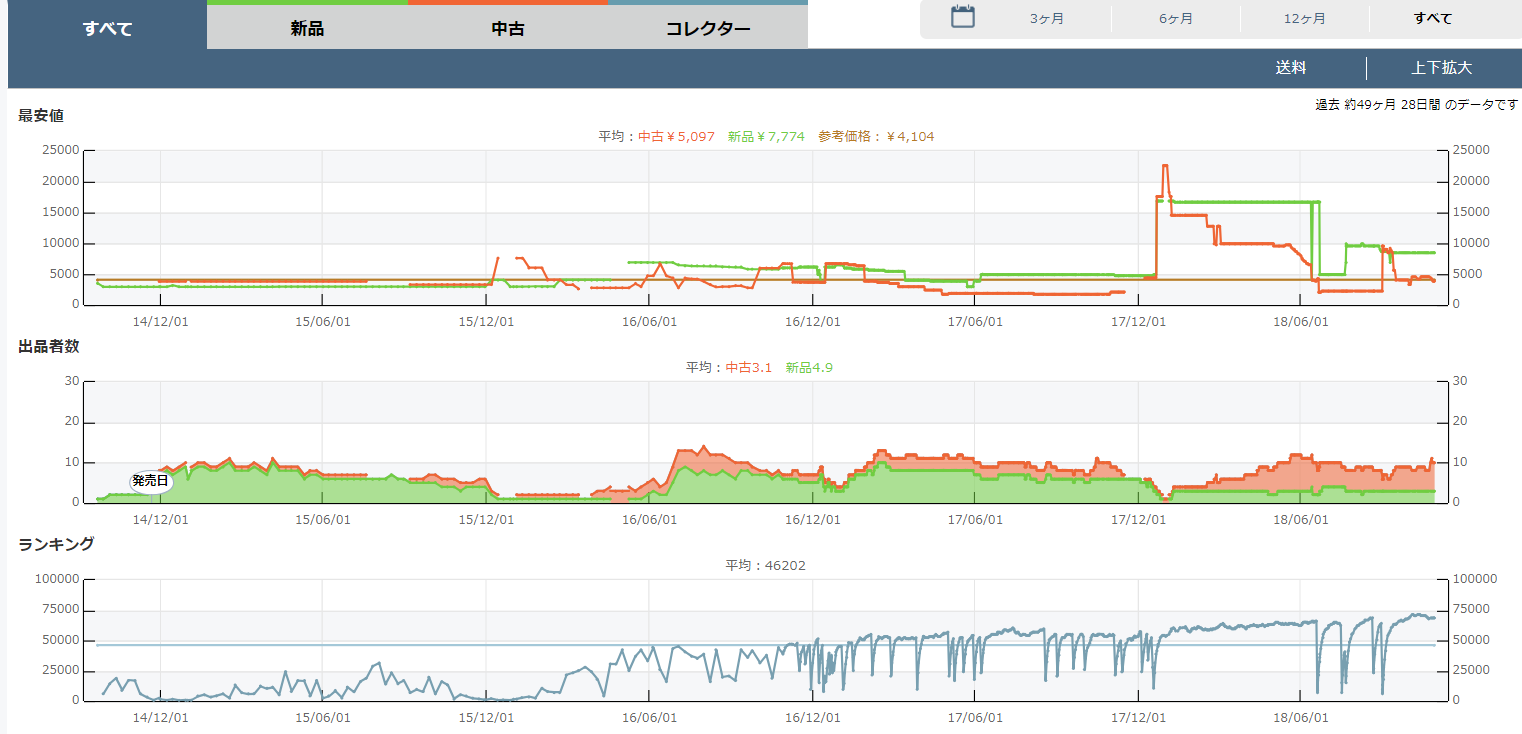Image resolution: width=1522 pixels, height=734 pixels.
Task: Click 中古 ¥5,097 average in price legend
Action: point(676,137)
